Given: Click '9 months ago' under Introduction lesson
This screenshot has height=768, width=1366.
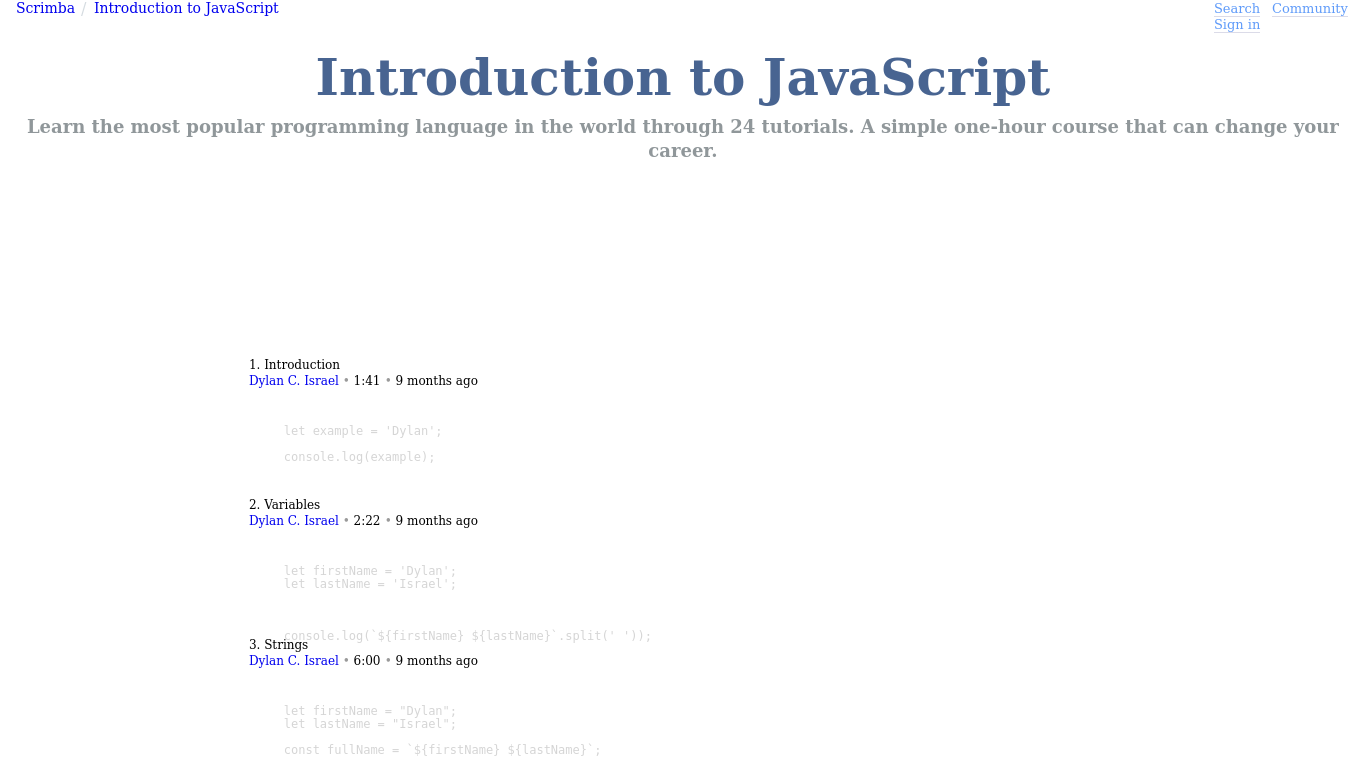Looking at the screenshot, I should pyautogui.click(x=436, y=381).
